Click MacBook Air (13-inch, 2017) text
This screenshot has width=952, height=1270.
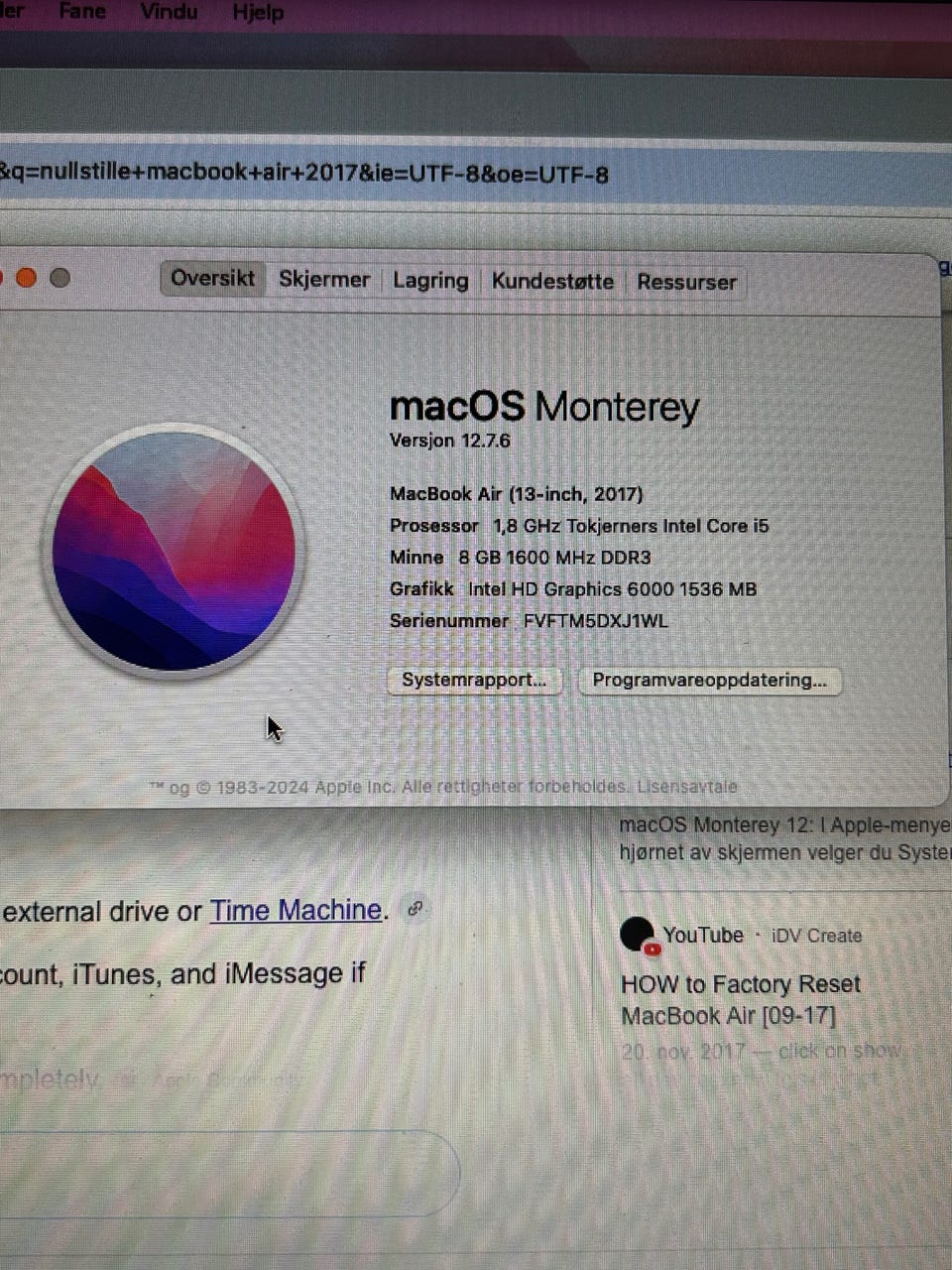pos(516,494)
